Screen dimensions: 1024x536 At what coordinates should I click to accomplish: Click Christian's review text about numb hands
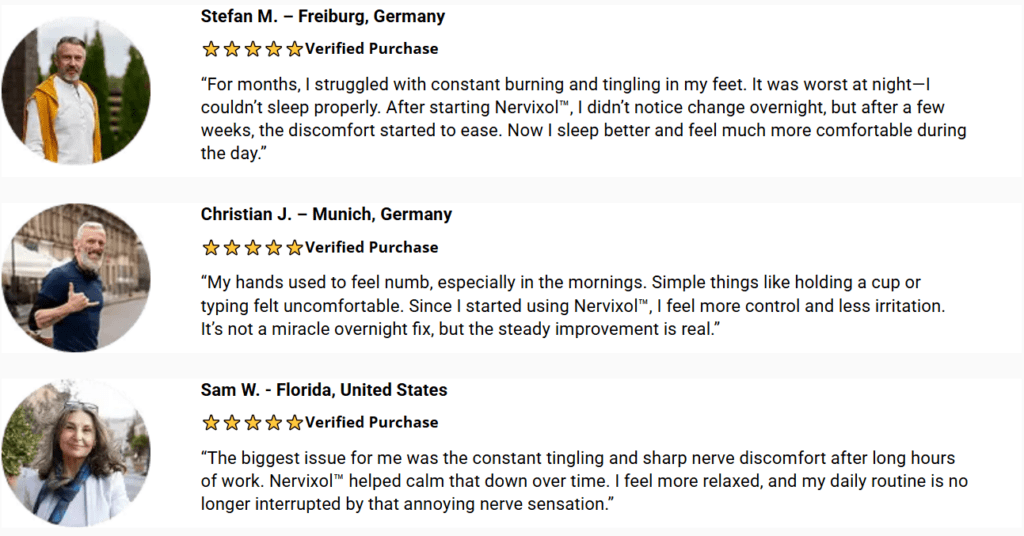point(573,306)
